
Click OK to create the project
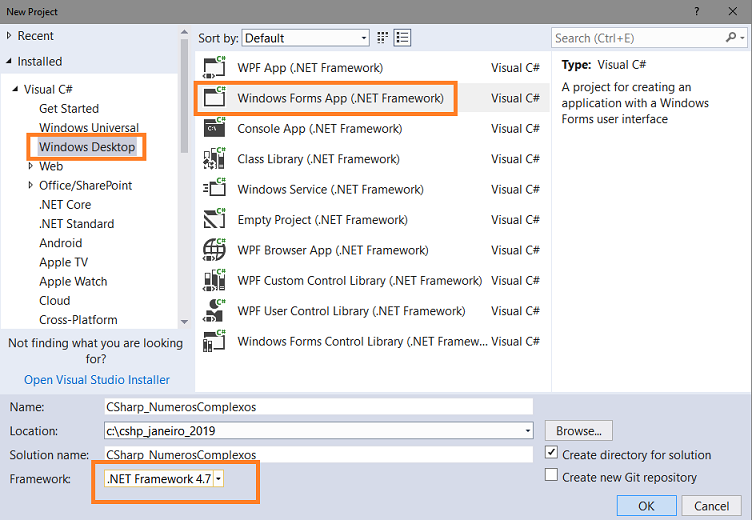(646, 506)
